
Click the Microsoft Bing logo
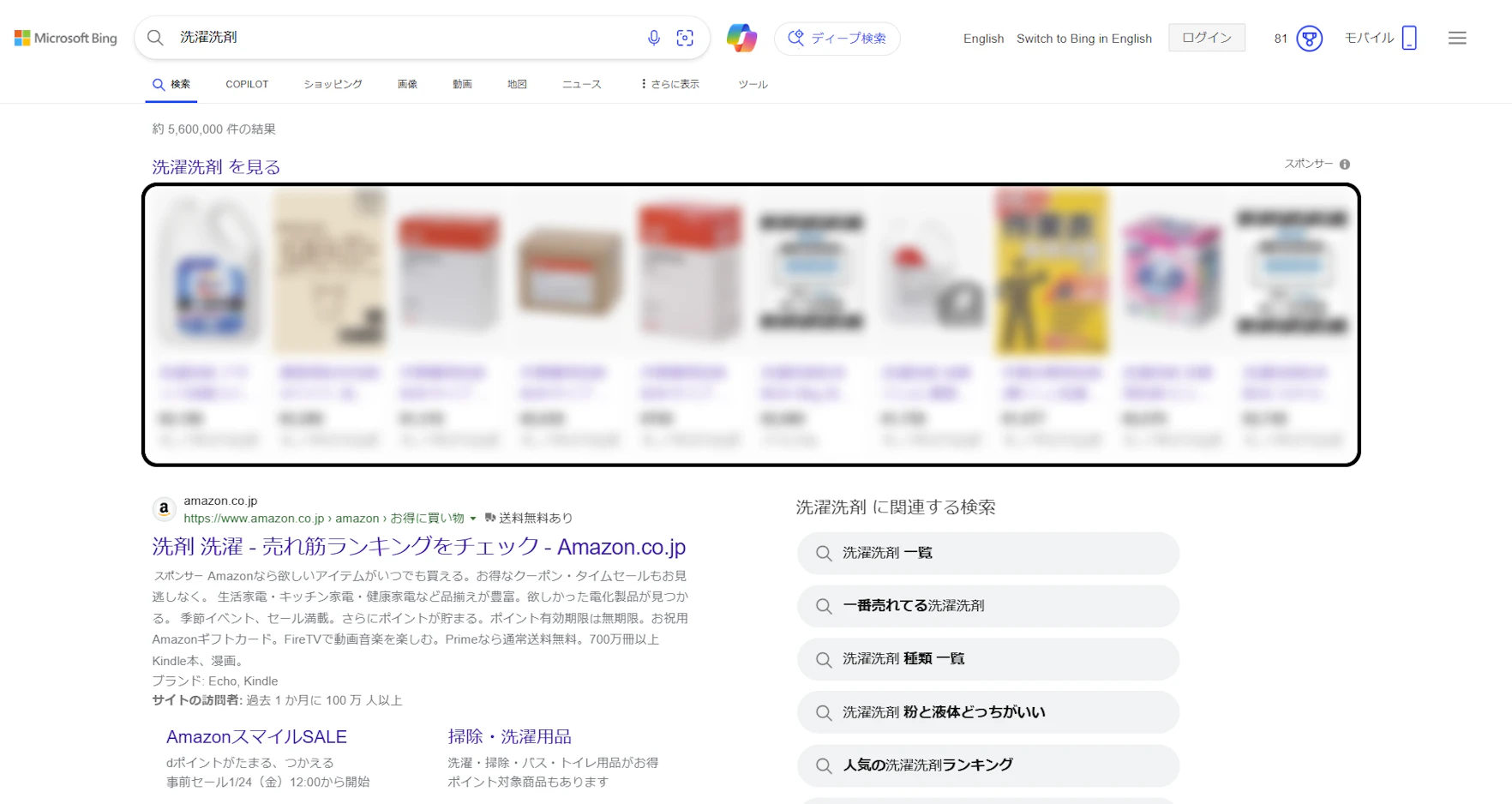66,38
